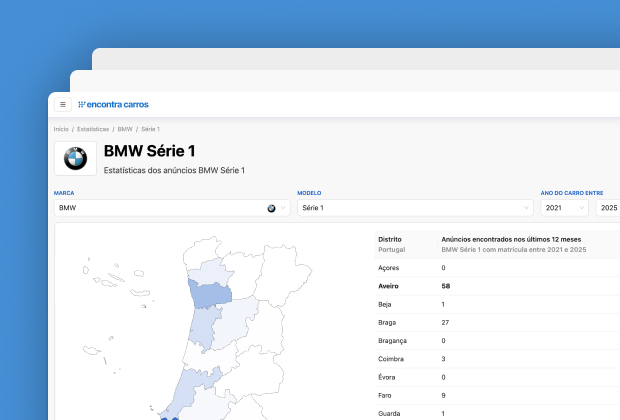620x420 pixels.
Task: Click the Série 1 breadcrumb
Action: pyautogui.click(x=151, y=129)
